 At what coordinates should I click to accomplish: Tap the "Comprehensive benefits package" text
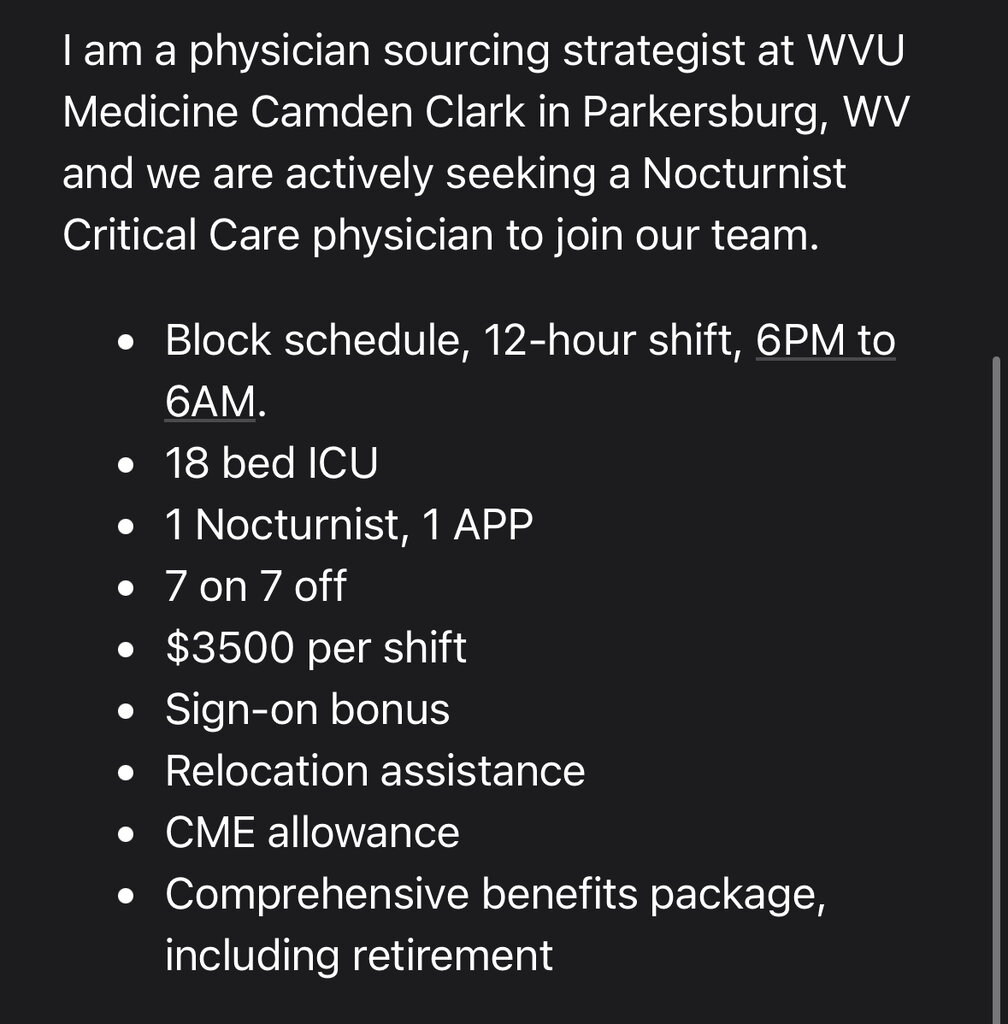tap(495, 894)
